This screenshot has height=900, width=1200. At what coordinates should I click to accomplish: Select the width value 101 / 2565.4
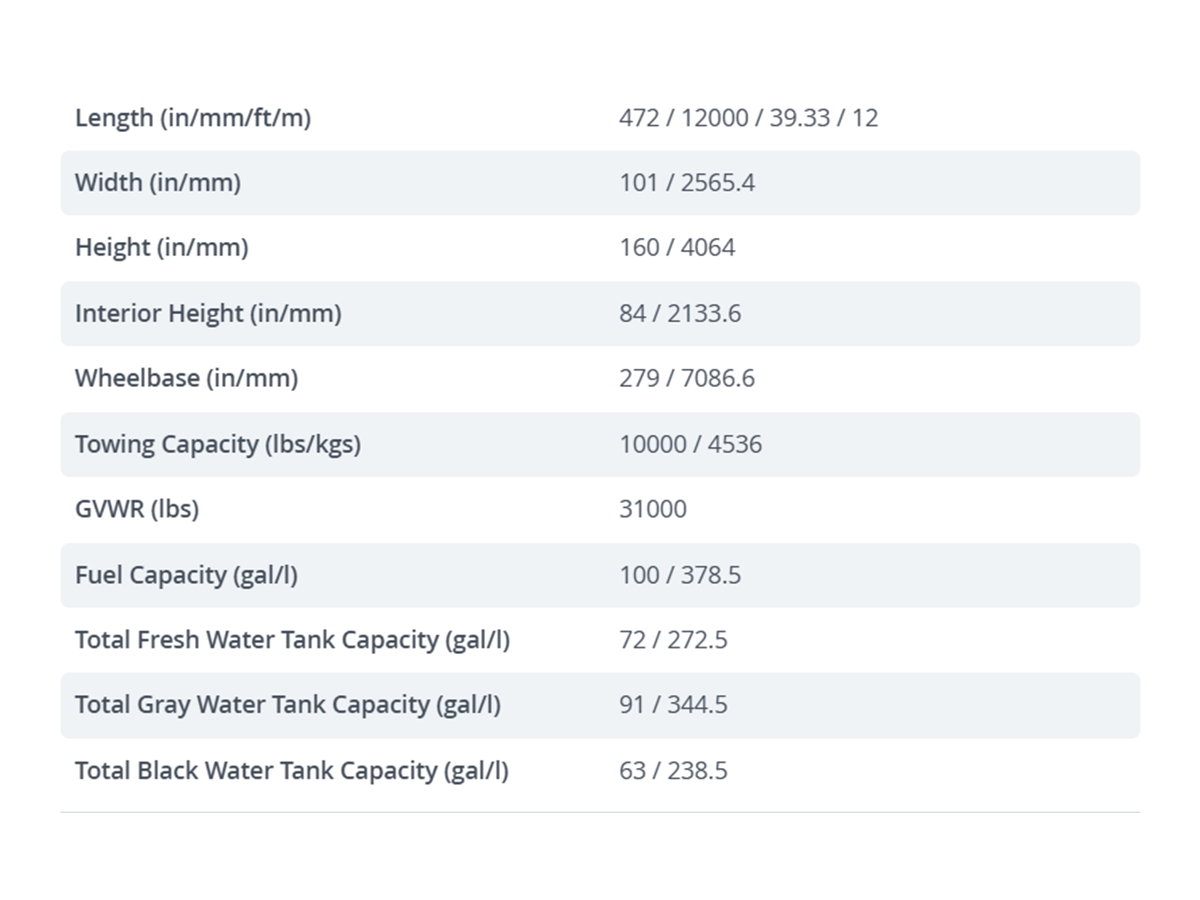(687, 183)
